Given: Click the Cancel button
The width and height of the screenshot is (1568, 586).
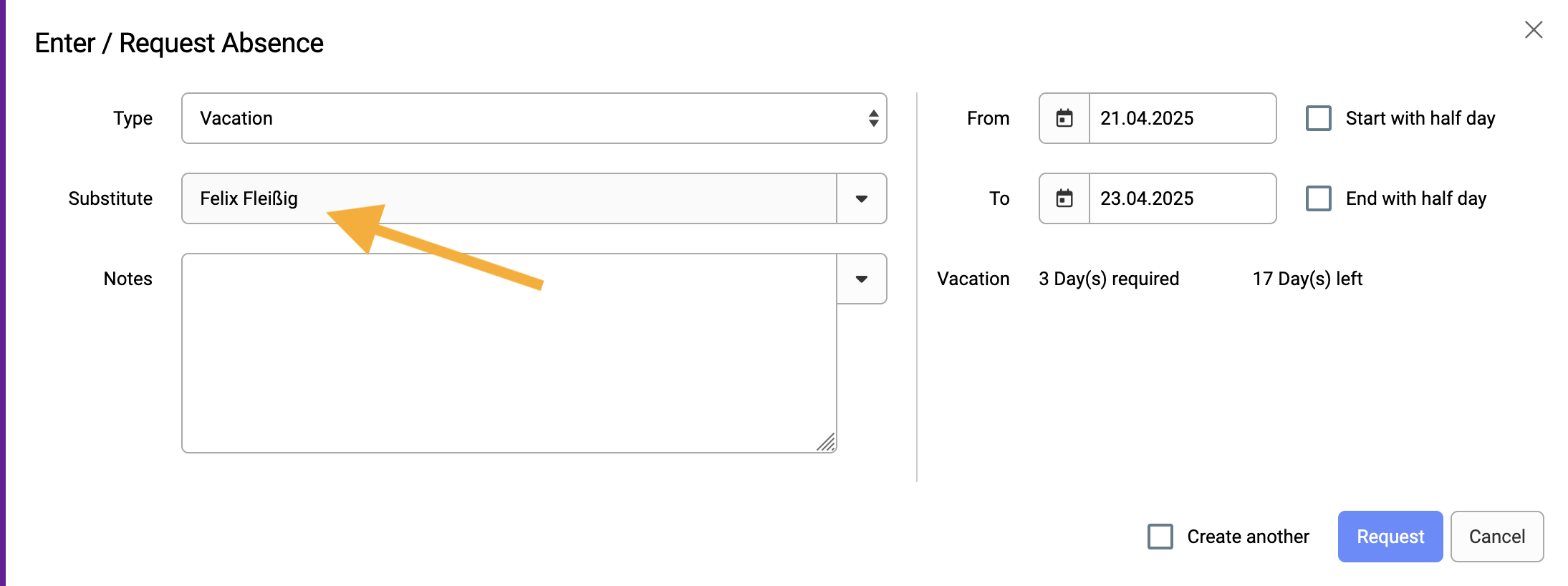Looking at the screenshot, I should coord(1497,537).
